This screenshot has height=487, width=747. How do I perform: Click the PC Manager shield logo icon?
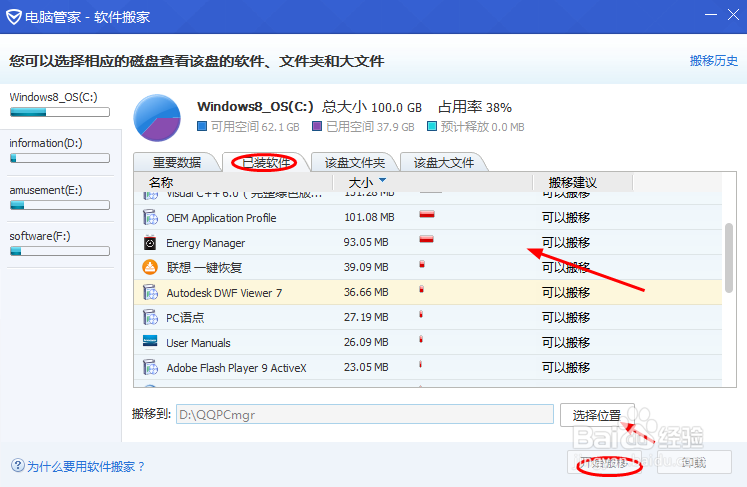tap(13, 17)
